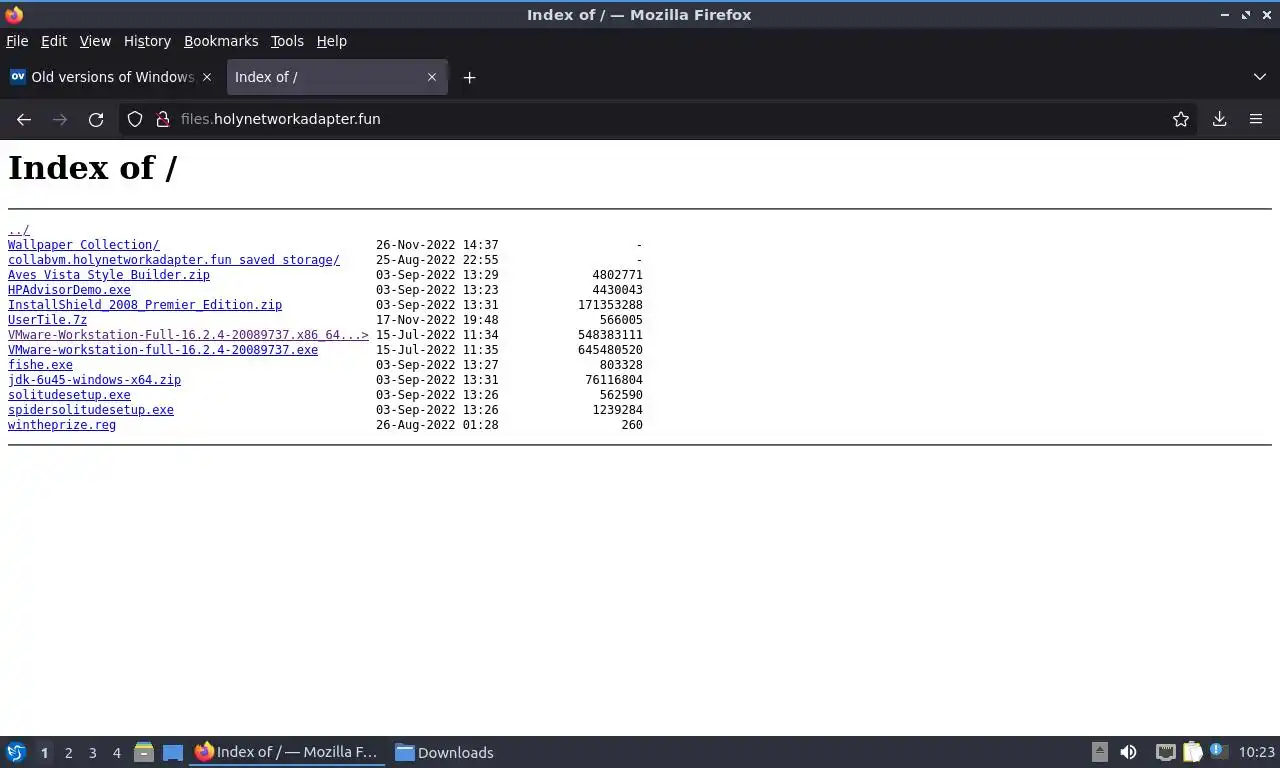Open the Help menu
This screenshot has height=768, width=1280.
click(x=332, y=41)
